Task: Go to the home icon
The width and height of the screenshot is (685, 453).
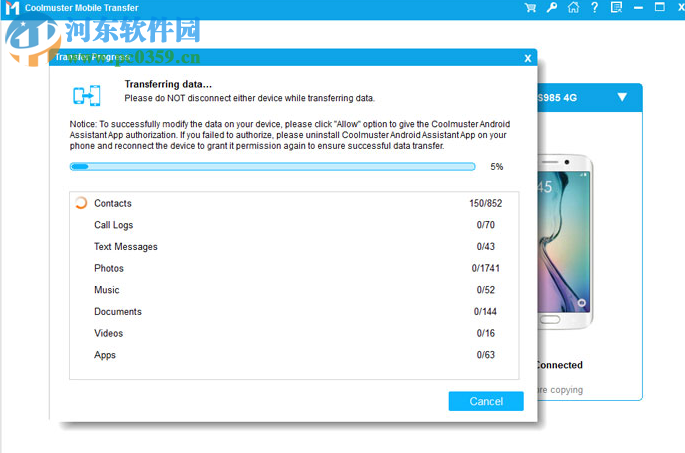Action: click(x=573, y=7)
